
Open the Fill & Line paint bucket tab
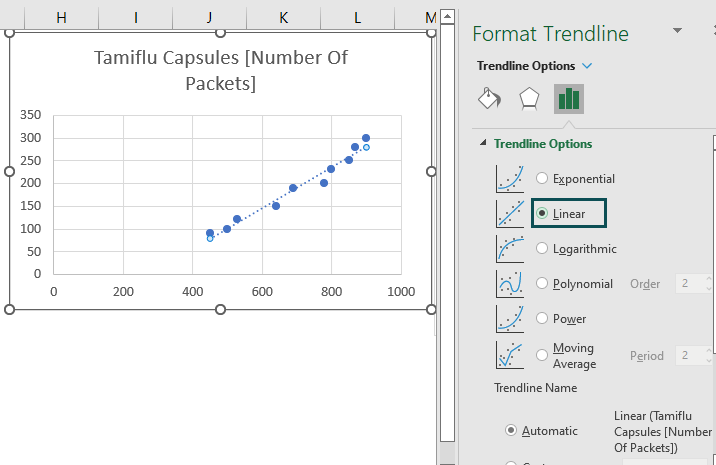click(x=490, y=98)
